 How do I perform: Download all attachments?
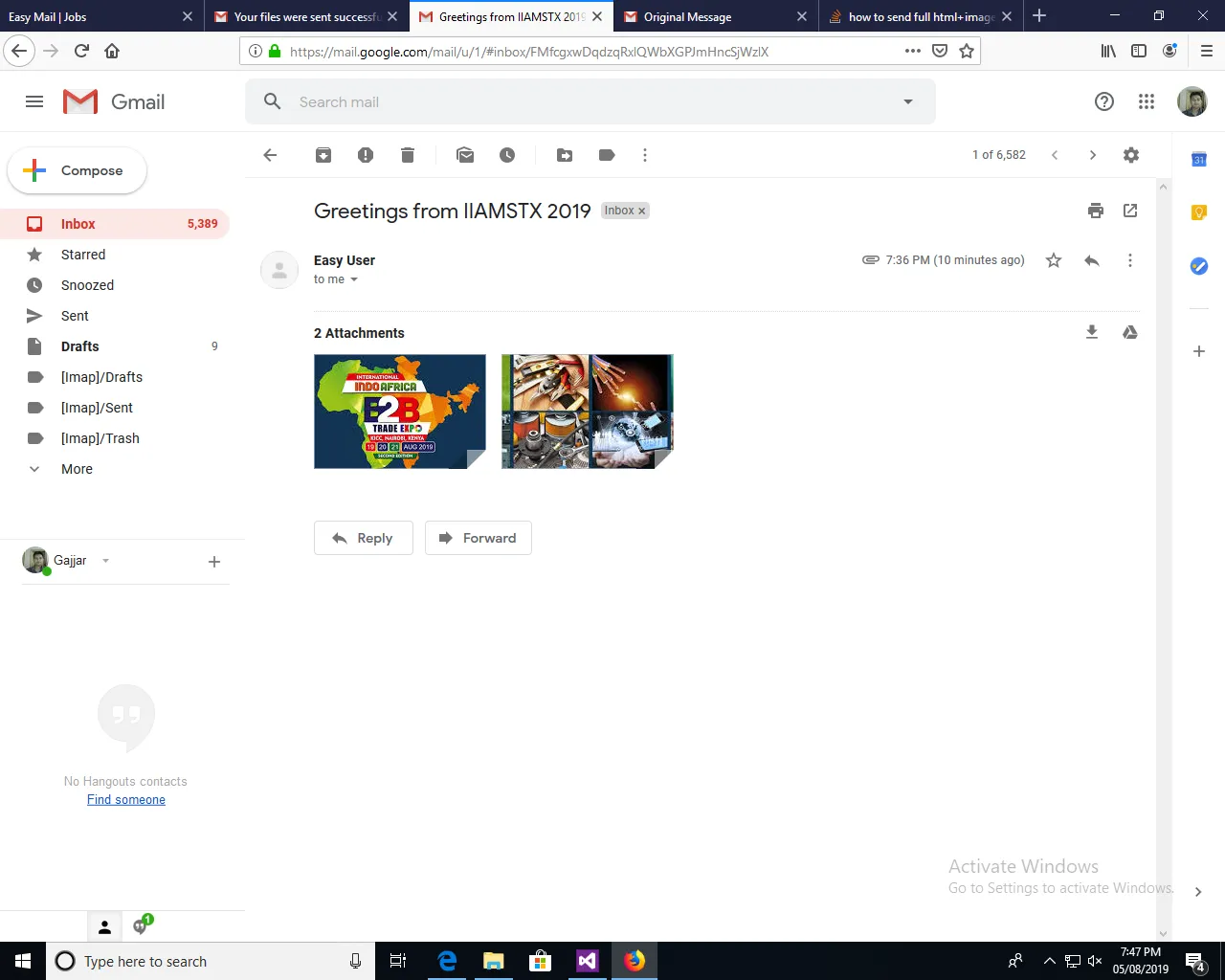[1092, 332]
